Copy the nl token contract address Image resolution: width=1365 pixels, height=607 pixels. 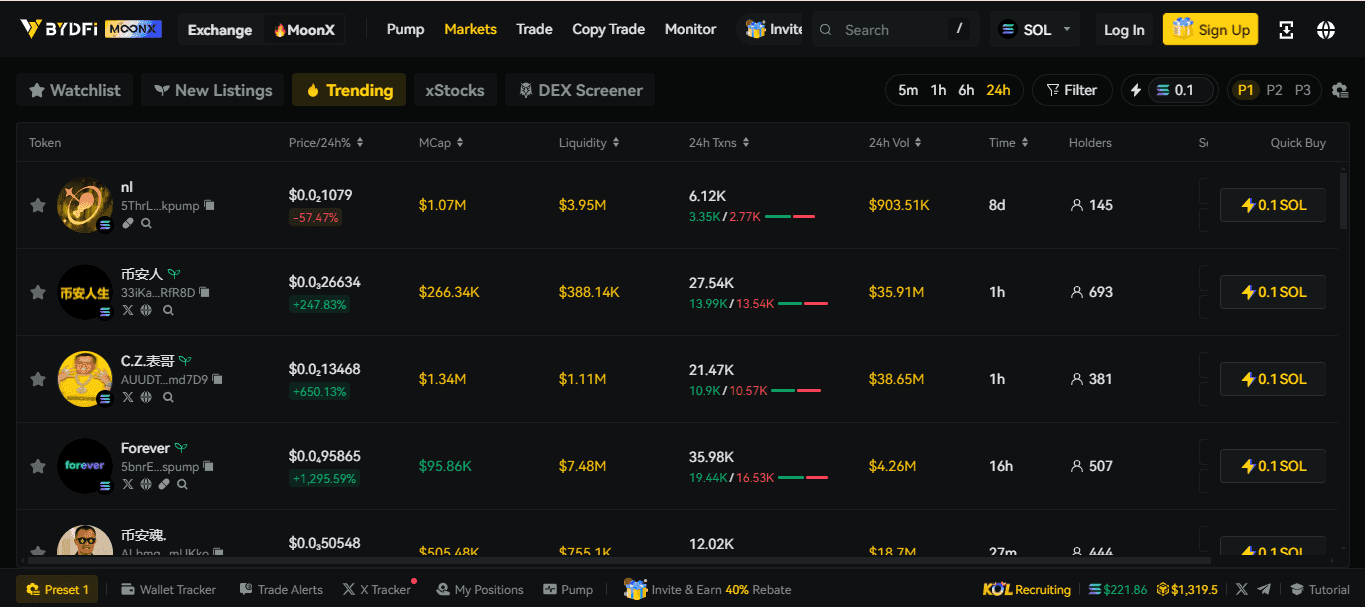tap(209, 205)
